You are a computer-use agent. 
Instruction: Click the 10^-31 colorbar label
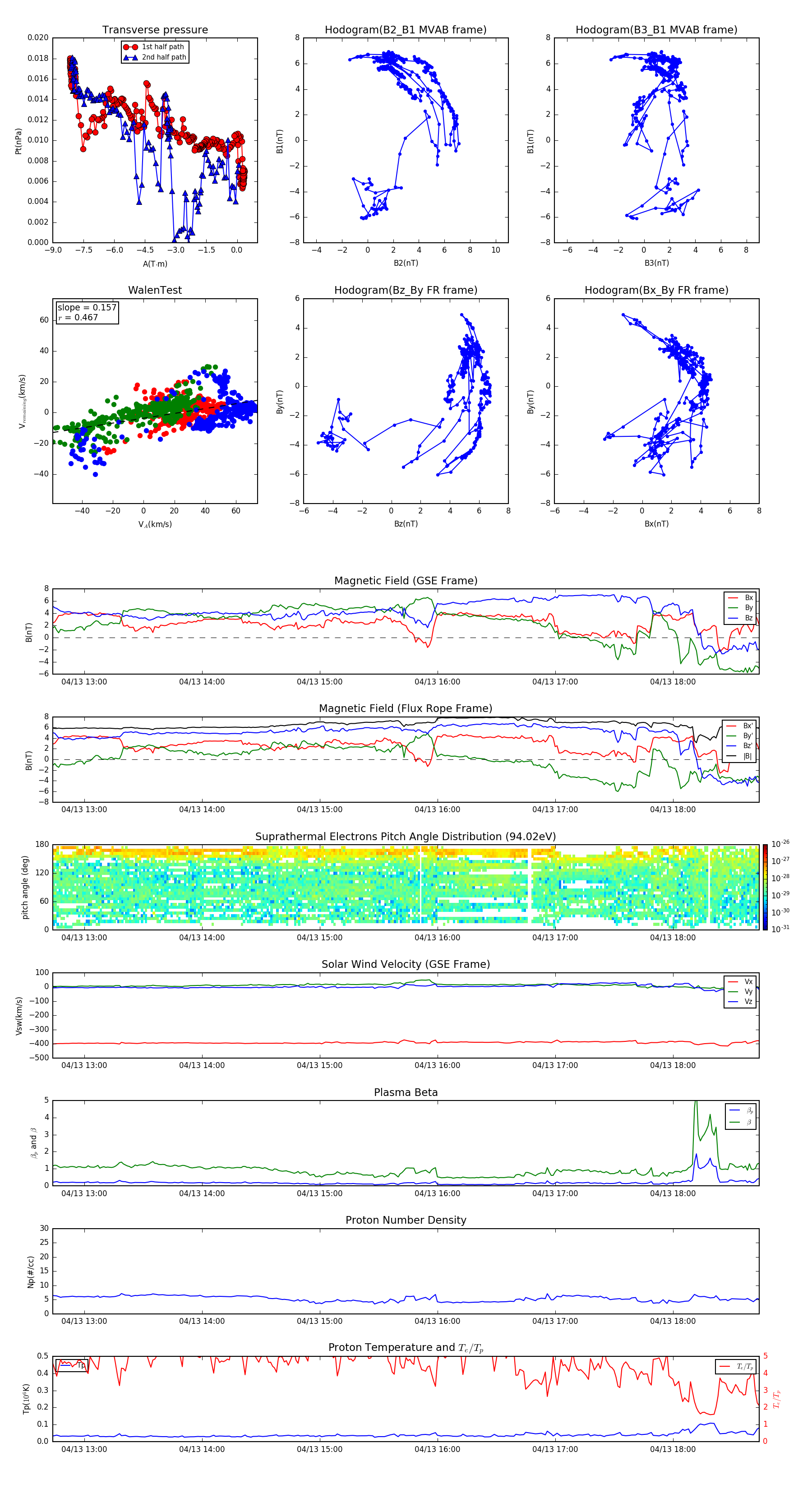(780, 929)
